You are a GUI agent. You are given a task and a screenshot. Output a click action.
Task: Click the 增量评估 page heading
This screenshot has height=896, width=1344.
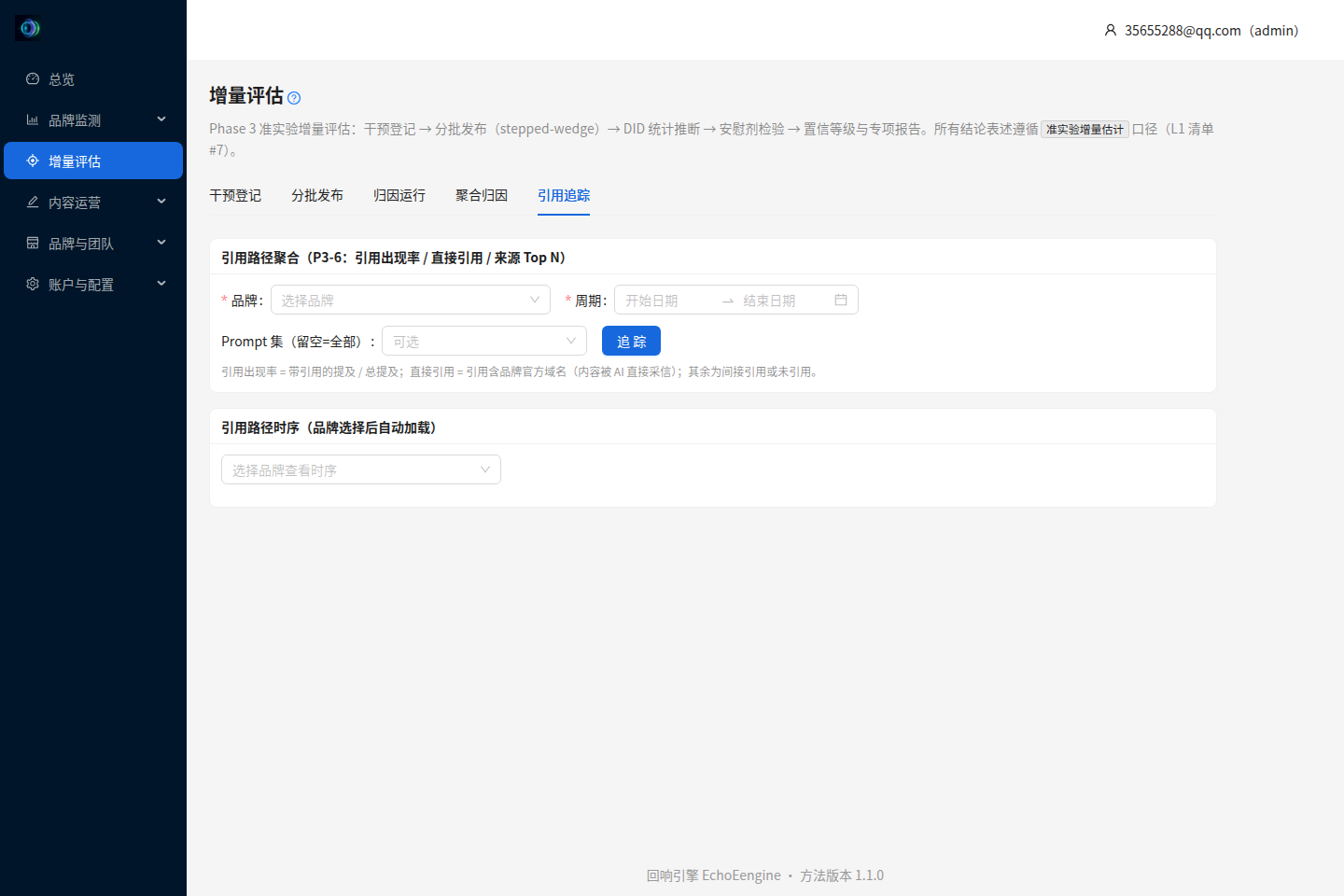pos(246,96)
